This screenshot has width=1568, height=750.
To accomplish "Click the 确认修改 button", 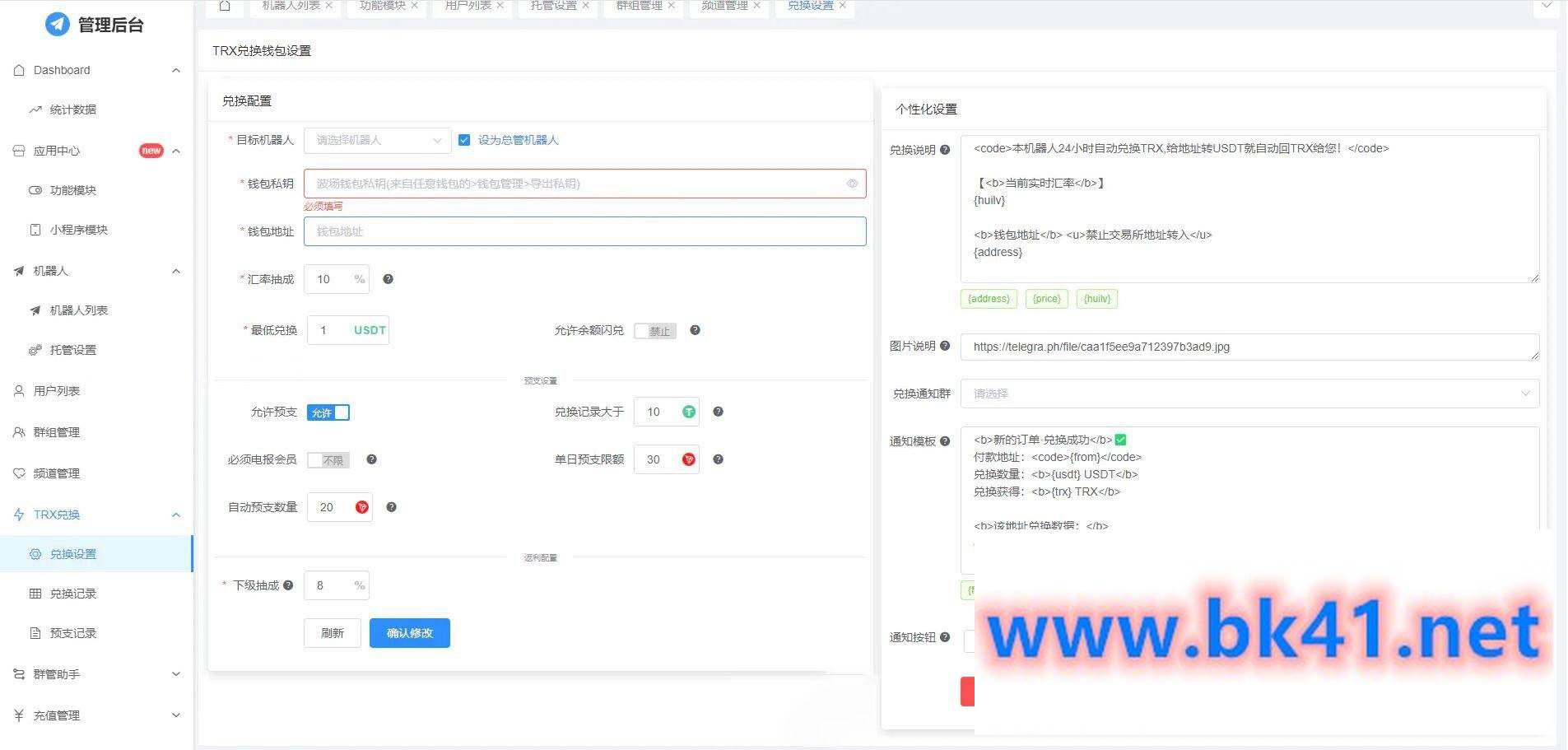I will [x=410, y=633].
